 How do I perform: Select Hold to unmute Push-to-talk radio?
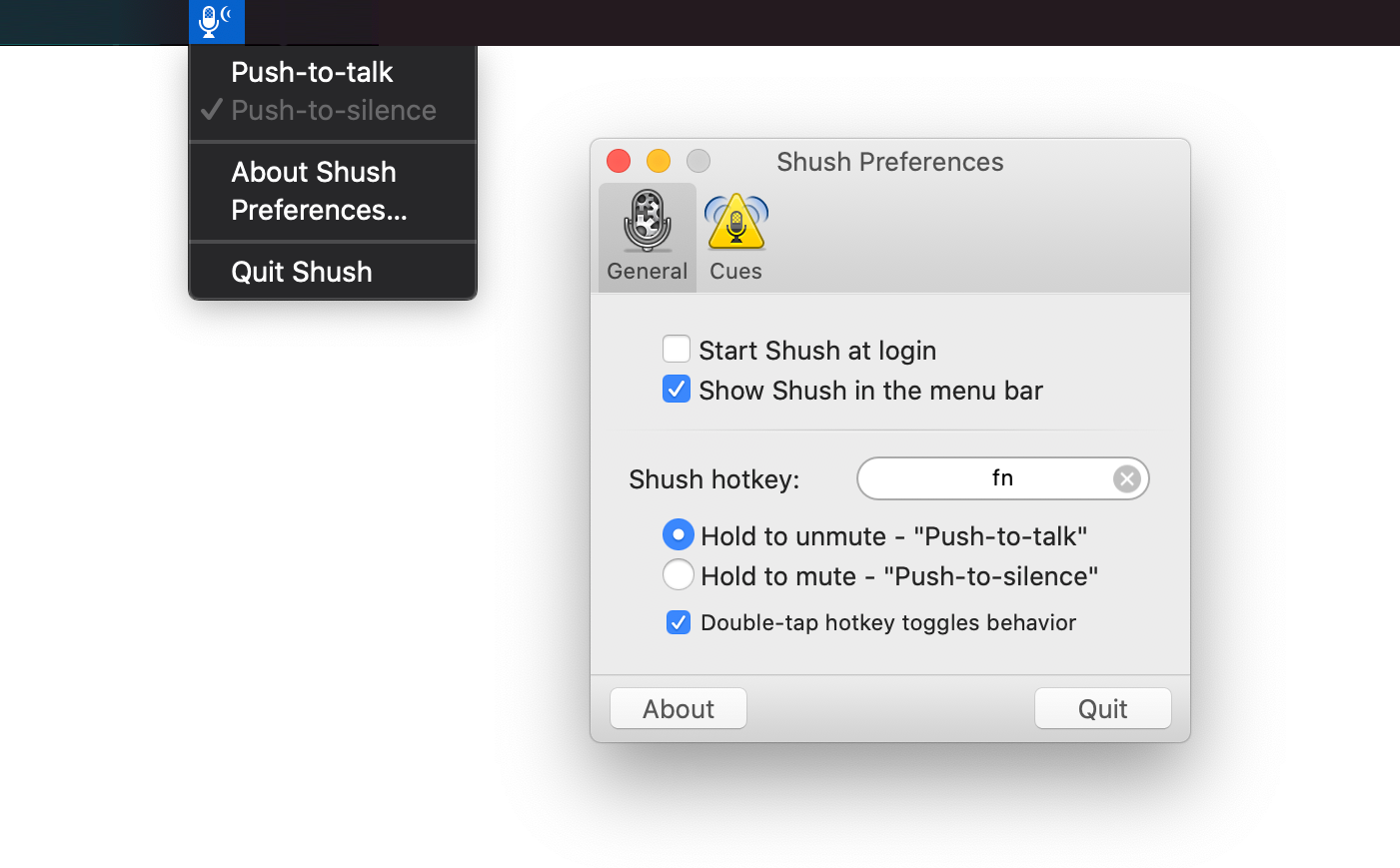coord(679,534)
